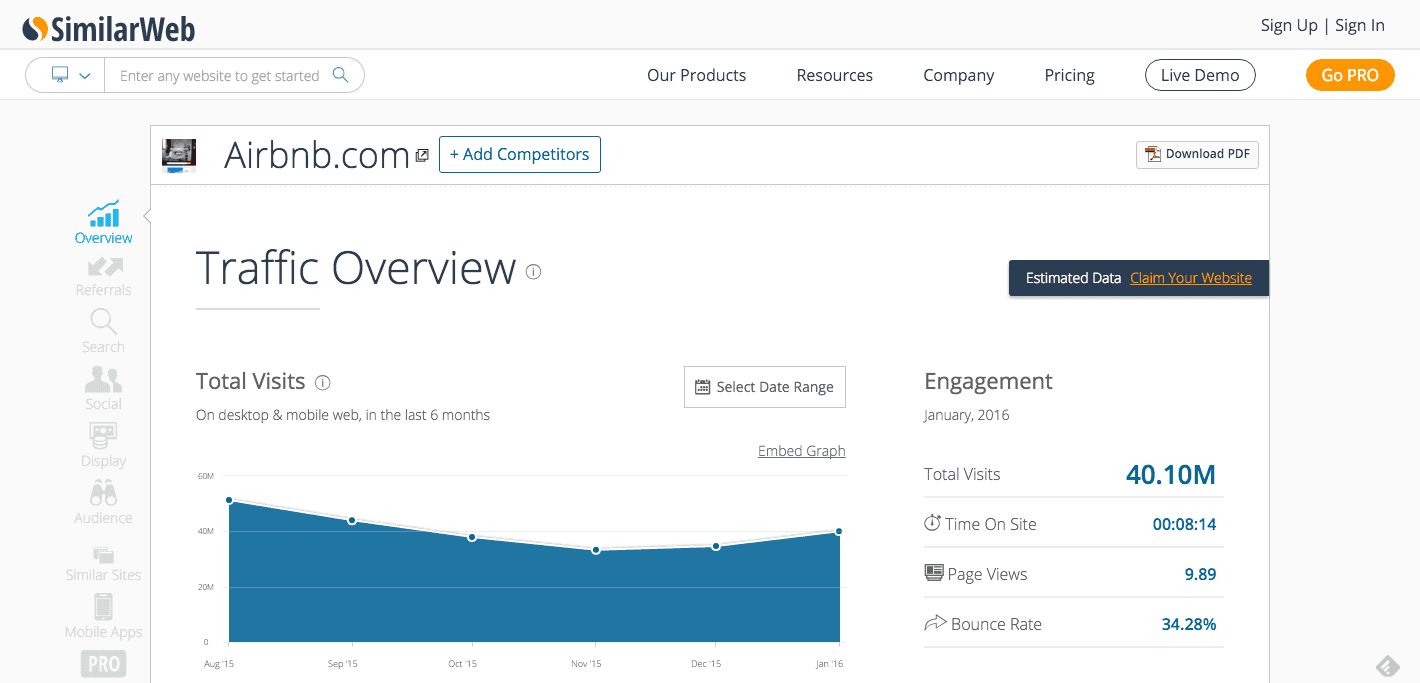Viewport: 1420px width, 683px height.
Task: Select the Audience binoculars icon
Action: (103, 493)
